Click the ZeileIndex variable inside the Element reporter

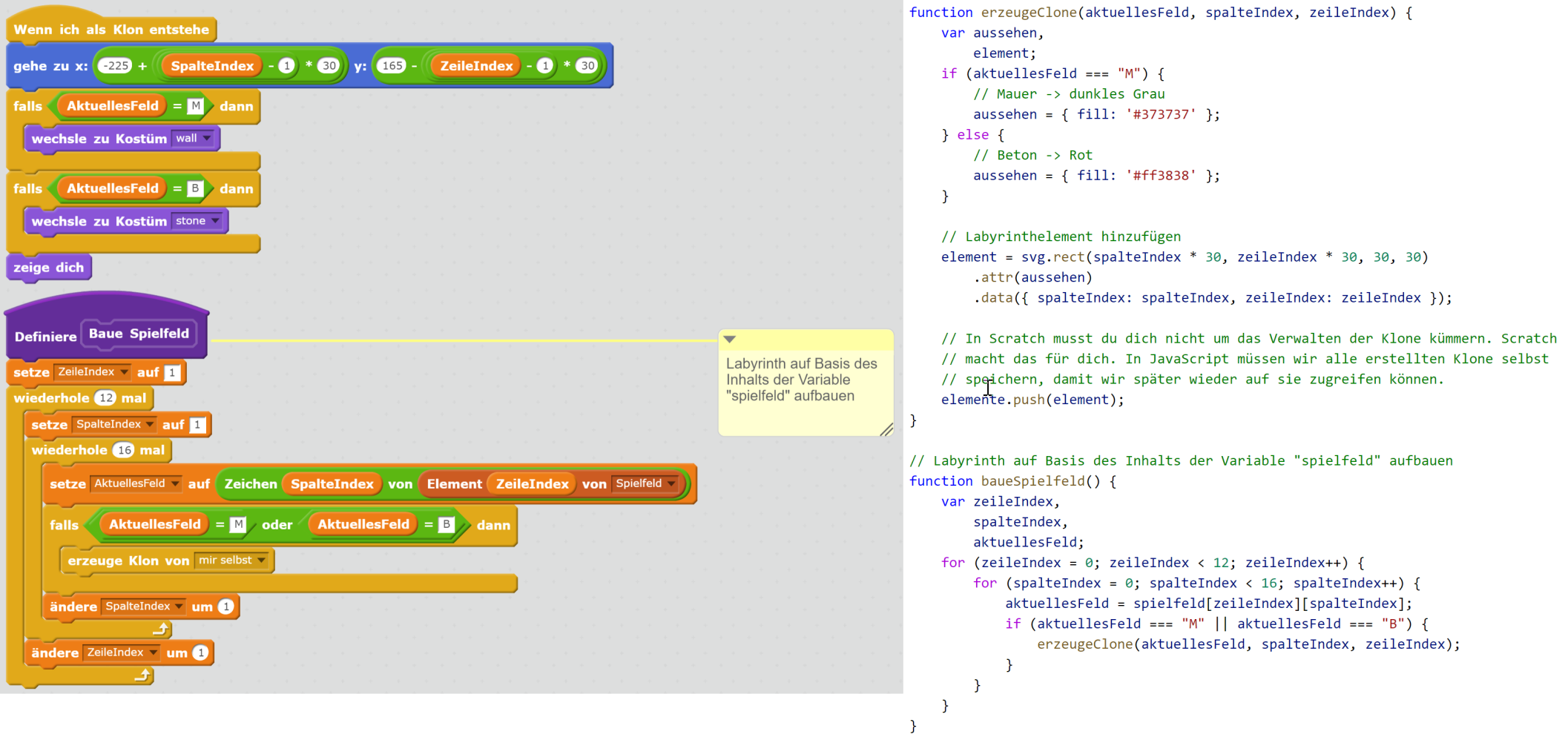click(x=532, y=484)
